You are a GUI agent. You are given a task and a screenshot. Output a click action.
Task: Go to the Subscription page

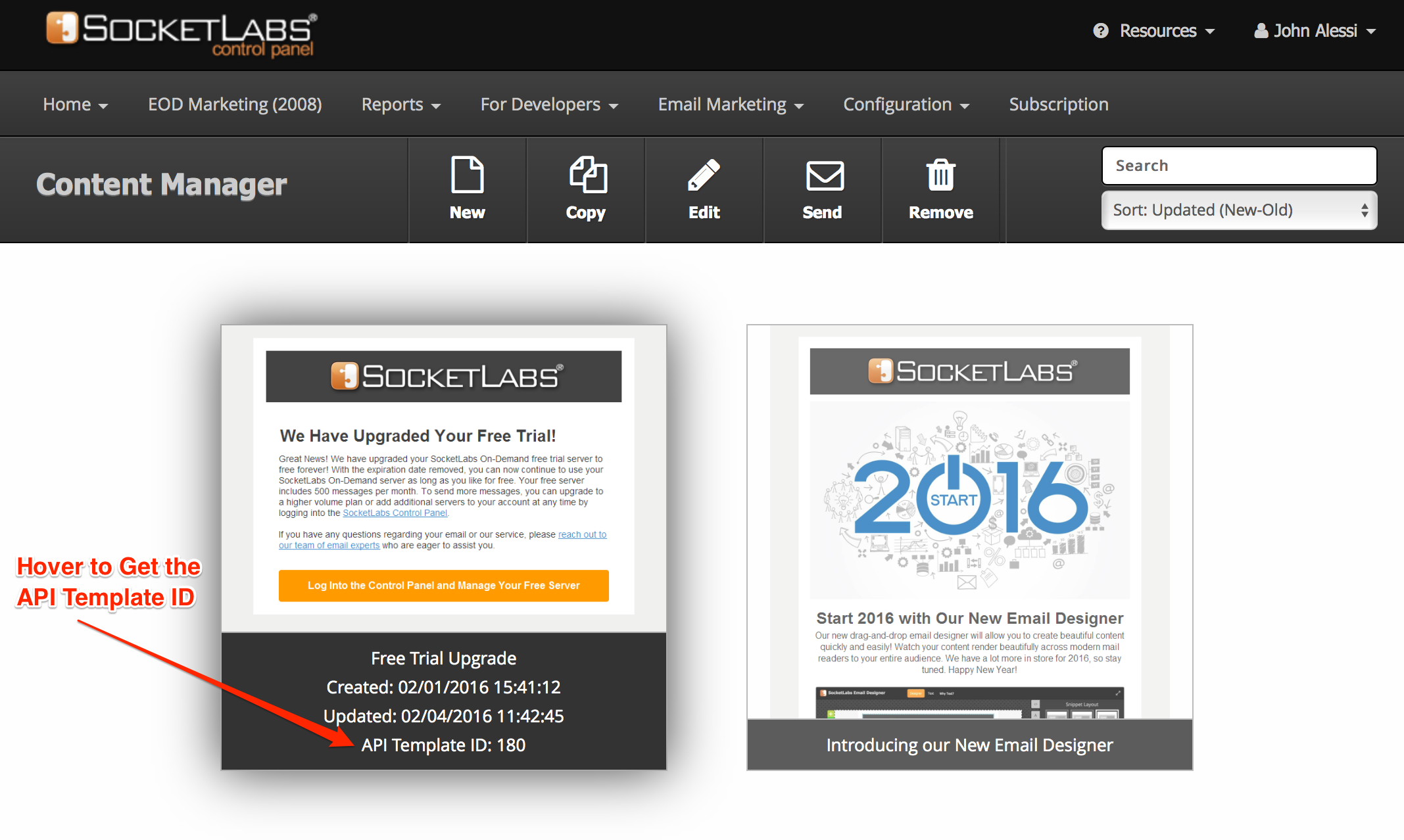pyautogui.click(x=1059, y=105)
